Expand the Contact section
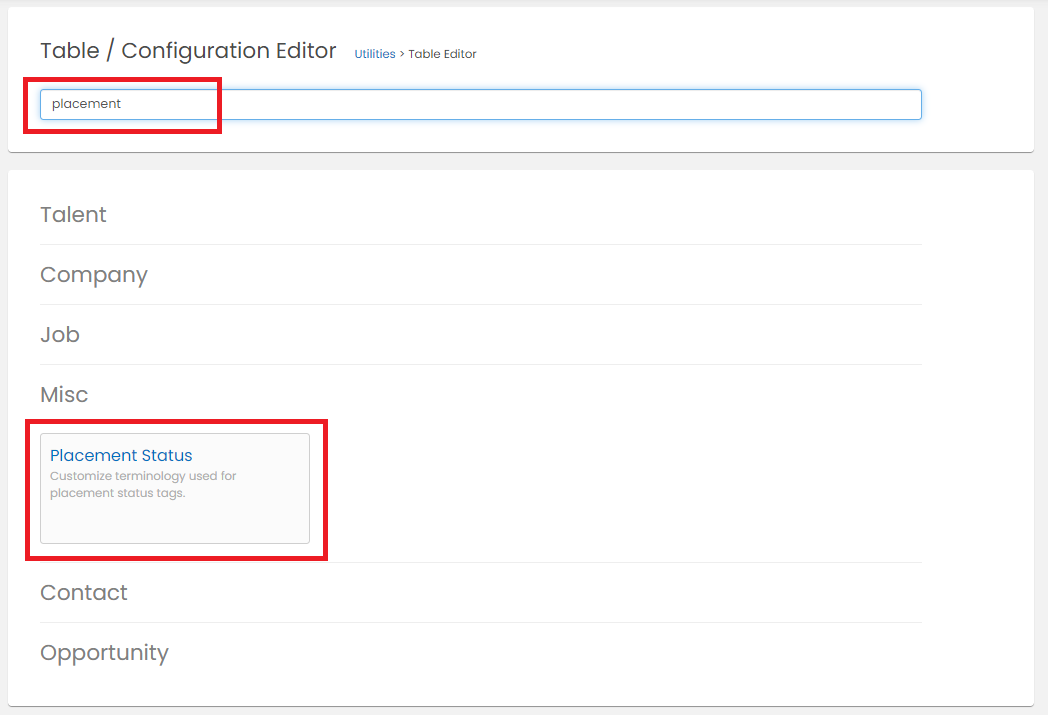 click(84, 593)
